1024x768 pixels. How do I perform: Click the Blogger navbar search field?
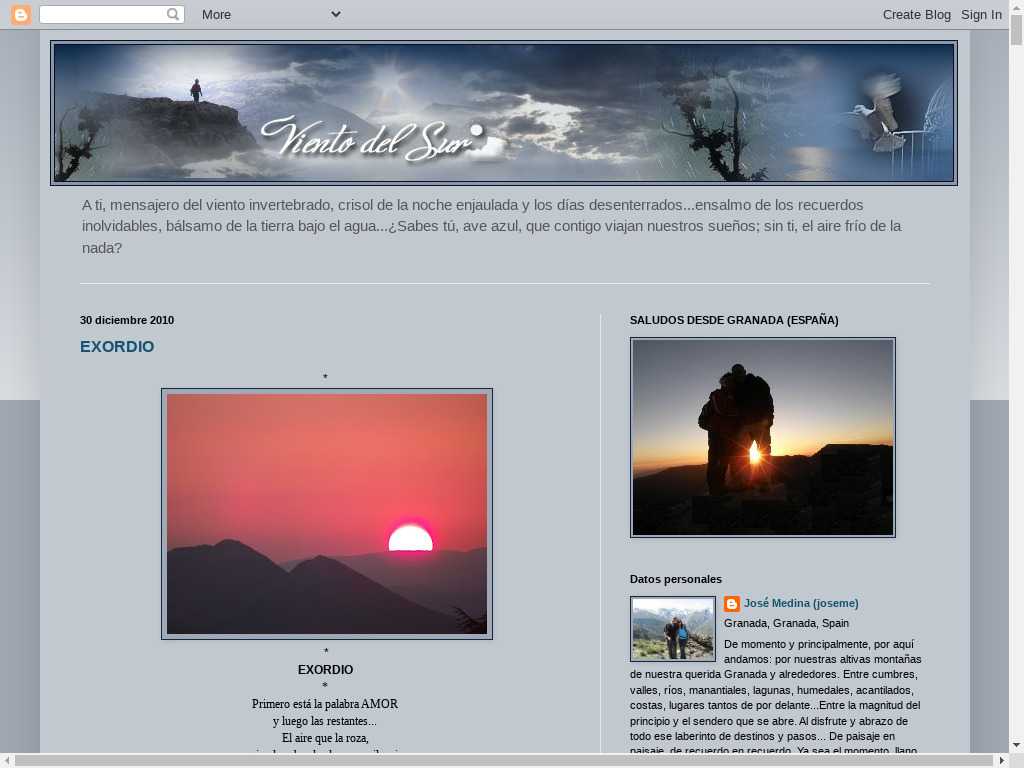tap(102, 14)
